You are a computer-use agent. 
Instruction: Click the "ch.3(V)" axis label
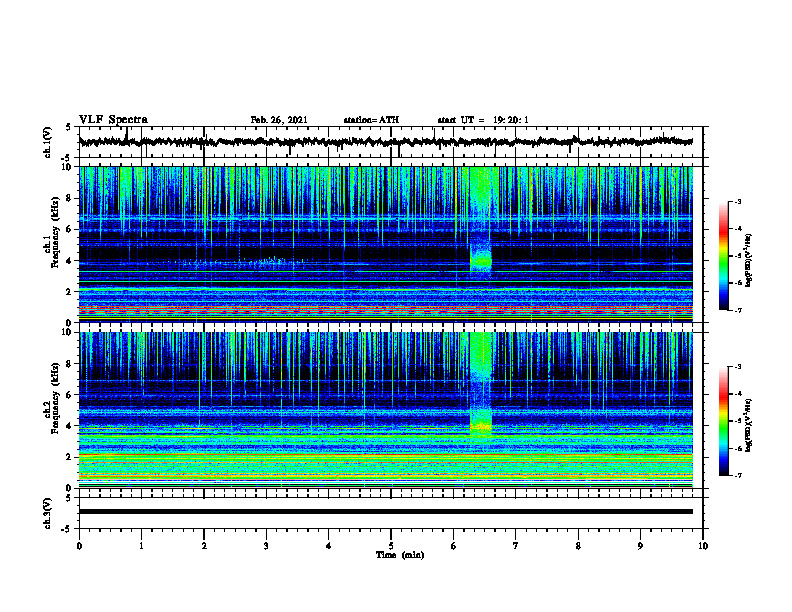[48, 513]
